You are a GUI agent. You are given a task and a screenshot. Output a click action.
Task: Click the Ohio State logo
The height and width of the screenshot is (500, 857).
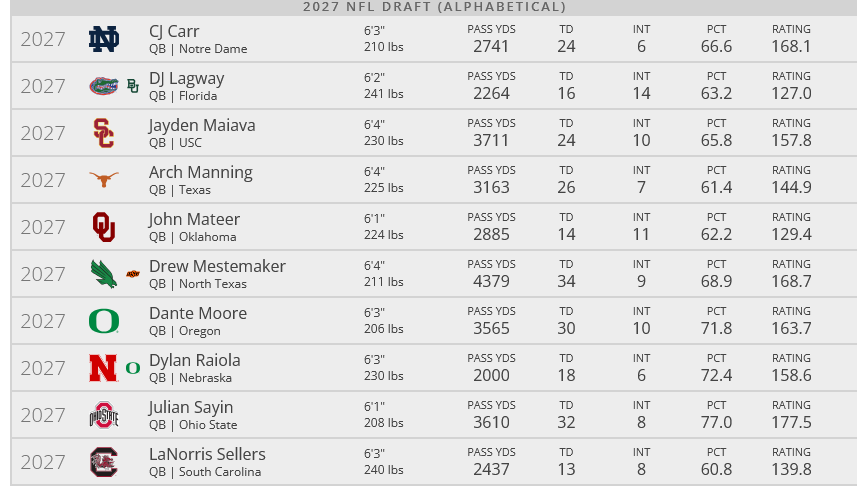tap(103, 415)
